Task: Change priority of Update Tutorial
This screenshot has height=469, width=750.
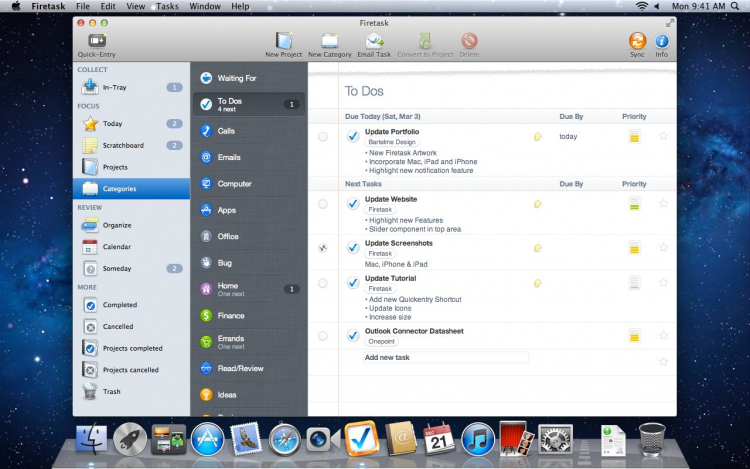Action: click(x=634, y=283)
